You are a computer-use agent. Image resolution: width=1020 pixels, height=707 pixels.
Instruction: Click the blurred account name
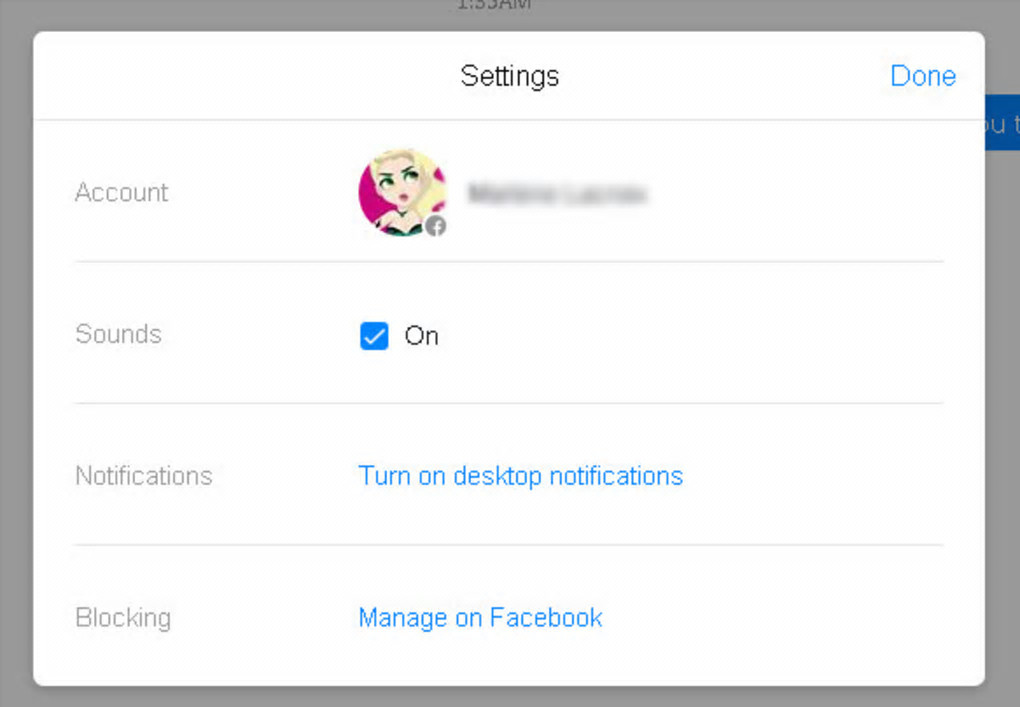click(556, 194)
